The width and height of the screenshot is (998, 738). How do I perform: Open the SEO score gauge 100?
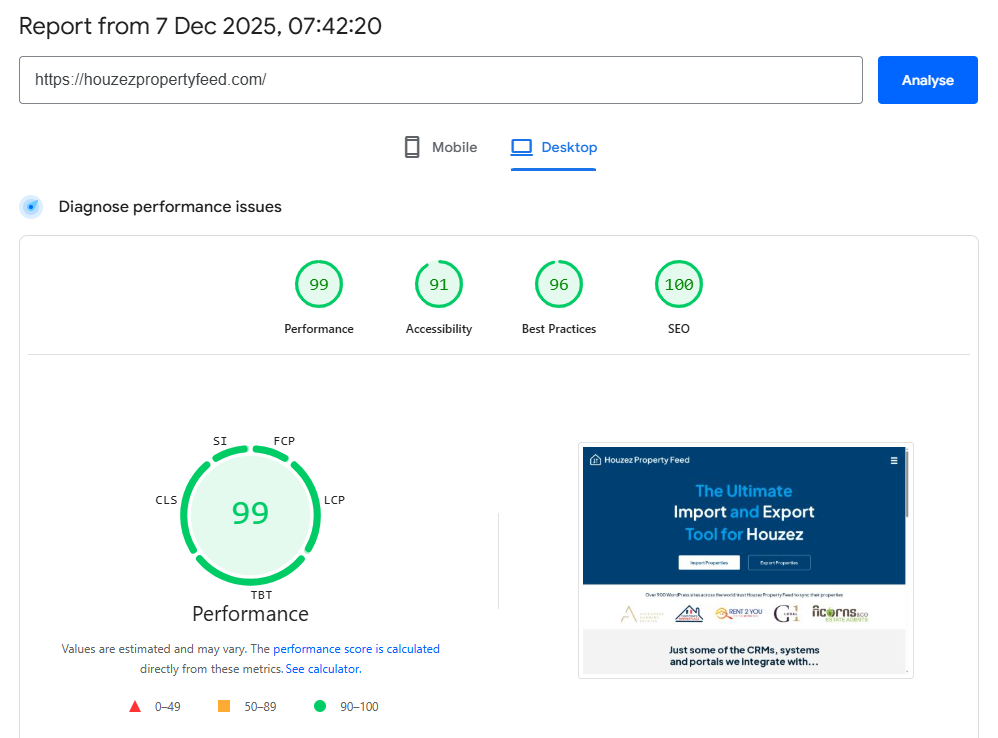[679, 285]
